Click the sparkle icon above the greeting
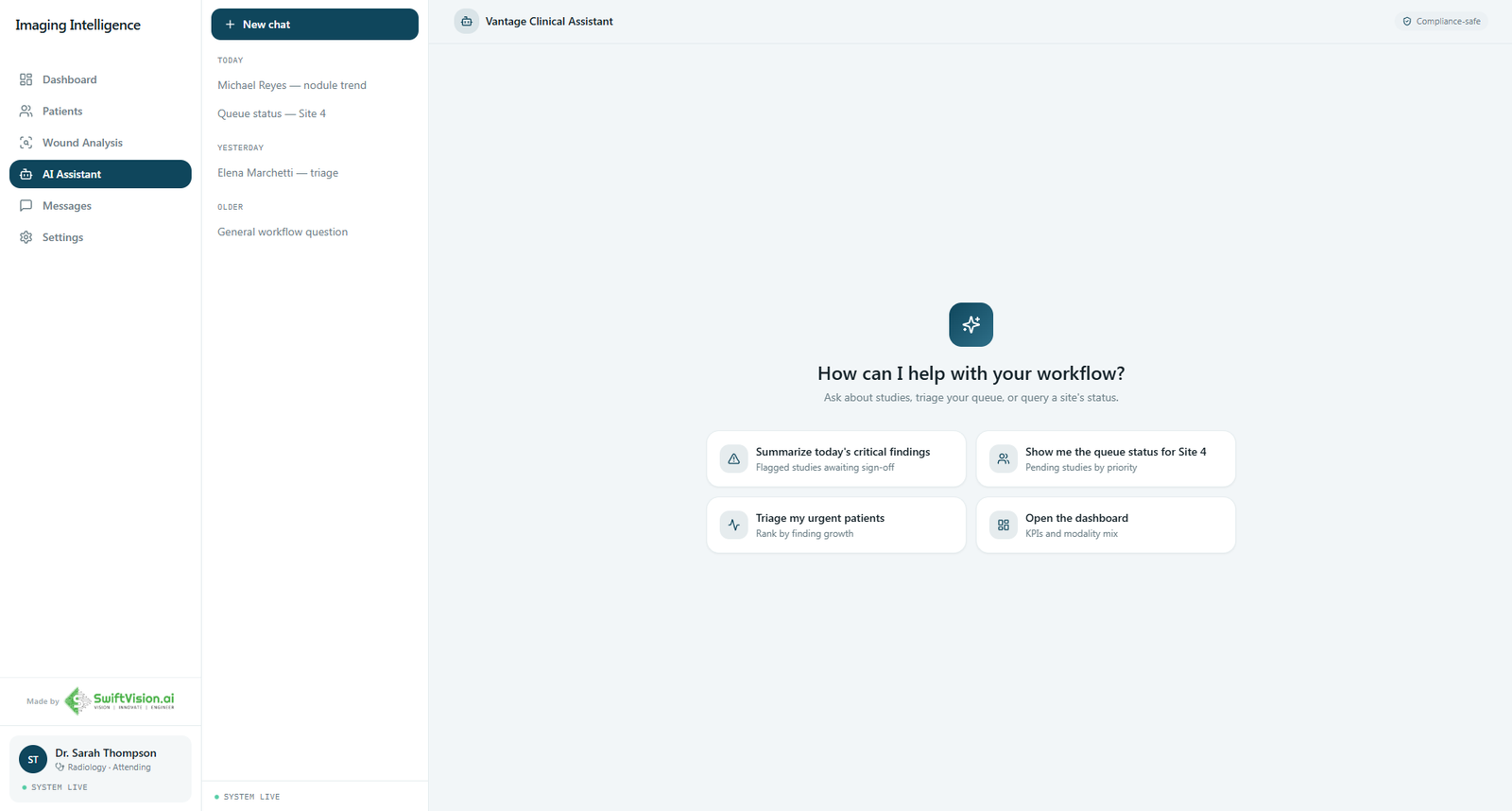1512x811 pixels. pyautogui.click(x=971, y=324)
